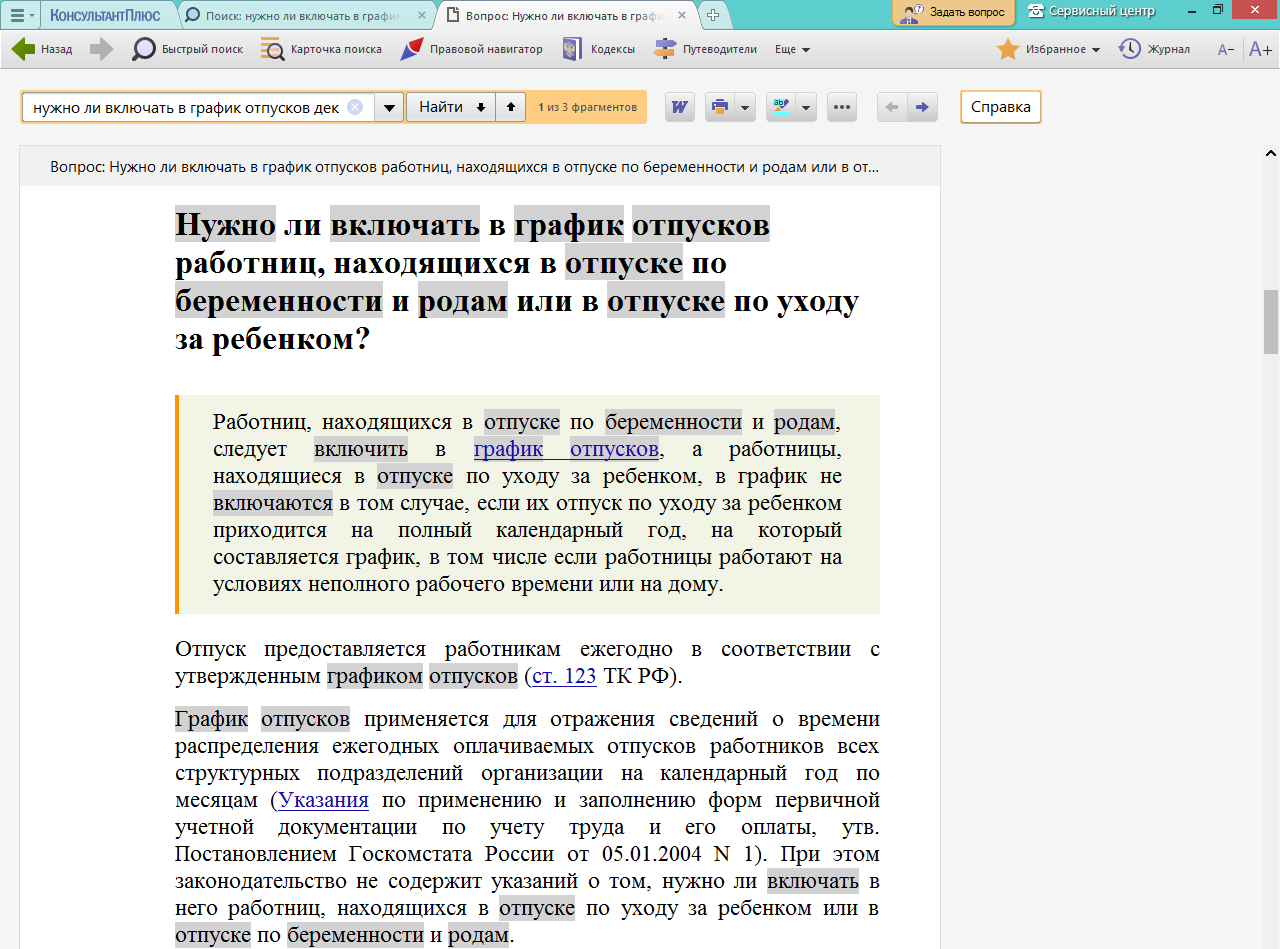
Task: Click Задать вопрос button
Action: [953, 13]
